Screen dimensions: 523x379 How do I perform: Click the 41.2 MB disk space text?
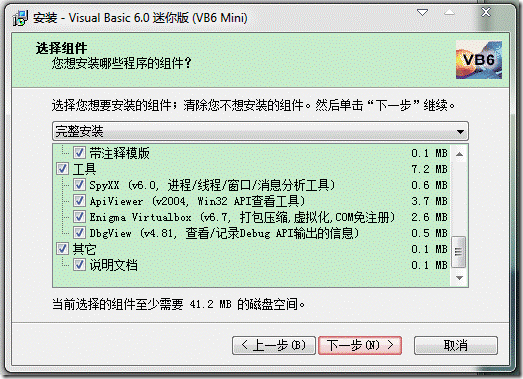coord(210,304)
